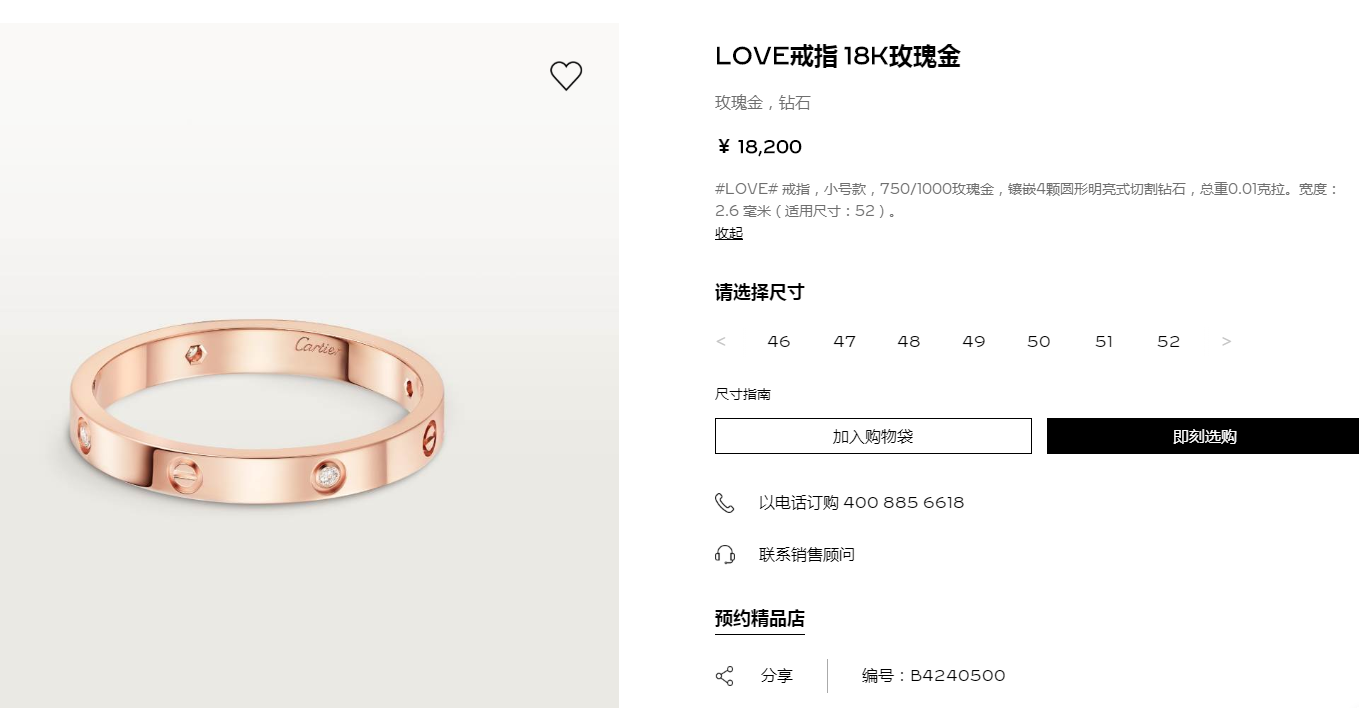Choose ring size 49
This screenshot has height=708, width=1359.
pyautogui.click(x=974, y=342)
